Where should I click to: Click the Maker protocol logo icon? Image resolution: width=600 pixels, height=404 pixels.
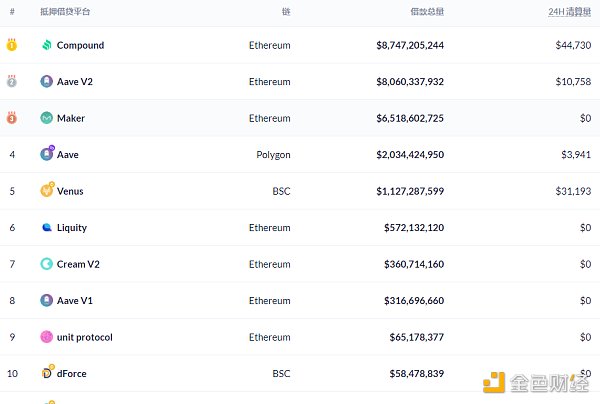pyautogui.click(x=46, y=118)
